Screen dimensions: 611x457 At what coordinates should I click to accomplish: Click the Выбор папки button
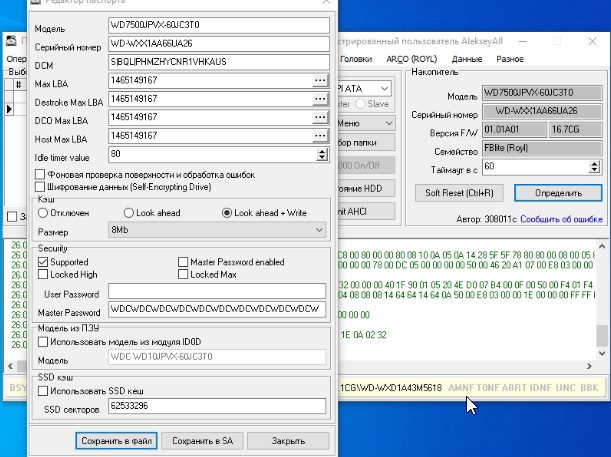[366, 143]
